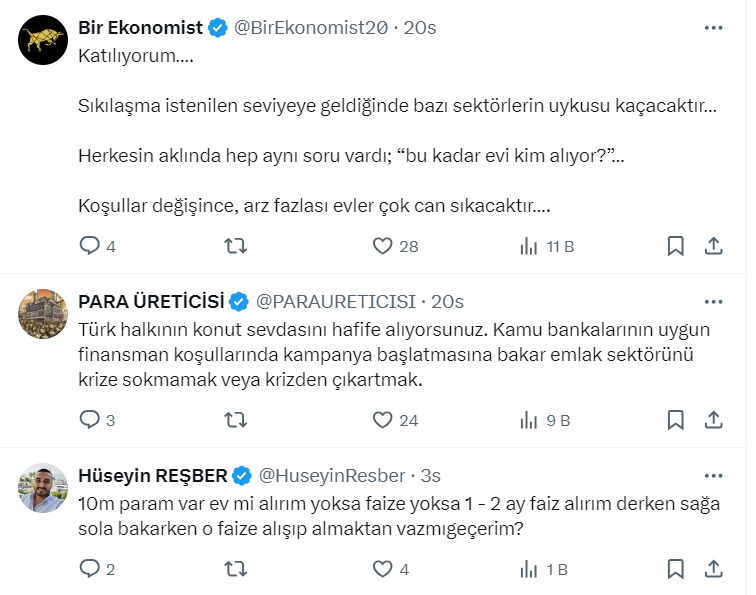
Task: Share Bir Ekonomist's tweet
Action: click(x=714, y=246)
